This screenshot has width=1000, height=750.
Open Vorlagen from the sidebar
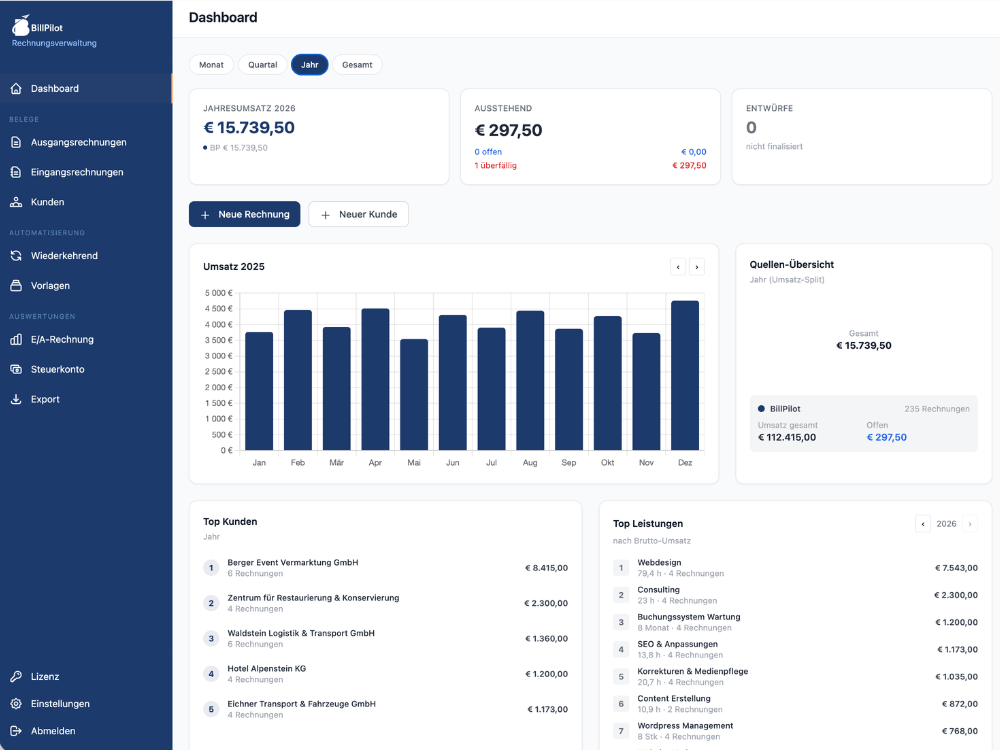pyautogui.click(x=86, y=286)
